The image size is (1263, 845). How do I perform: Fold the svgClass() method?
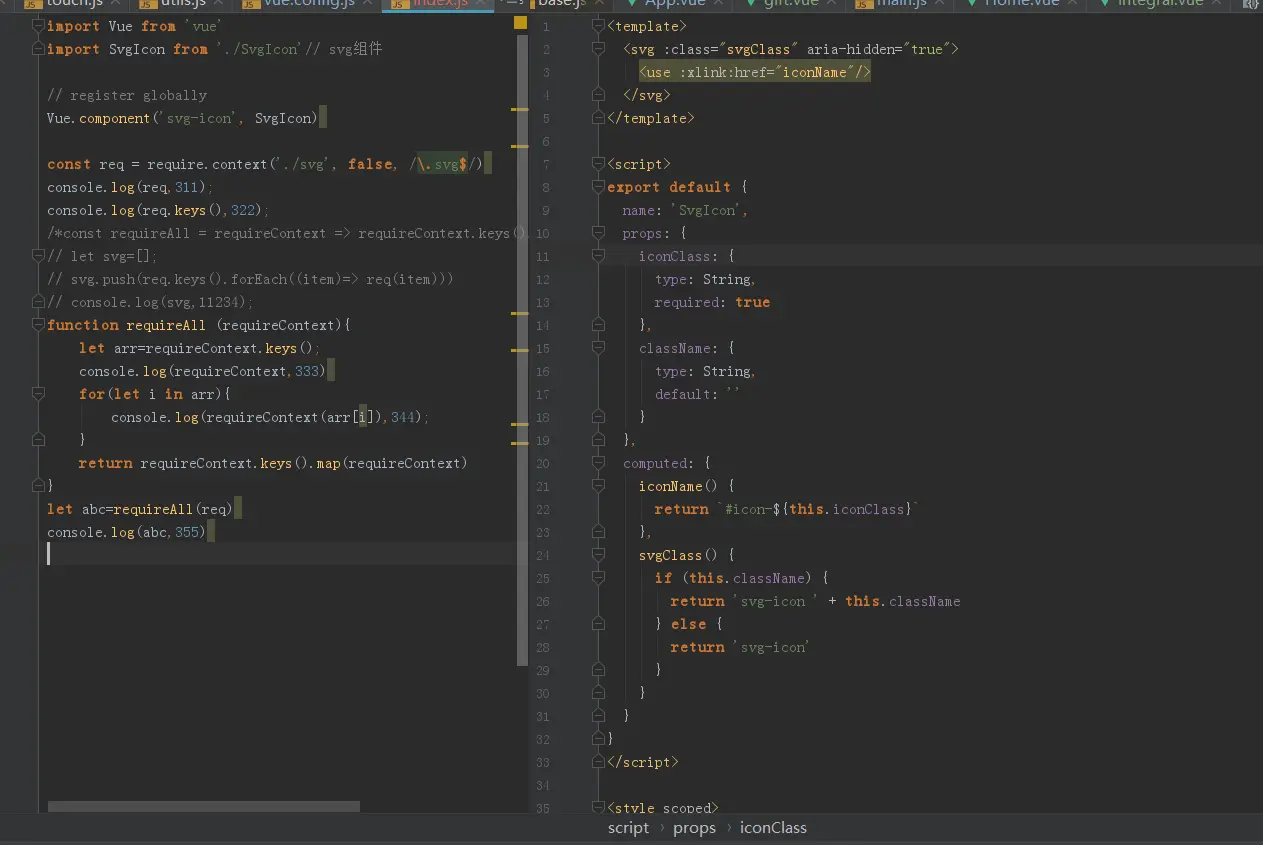[599, 555]
